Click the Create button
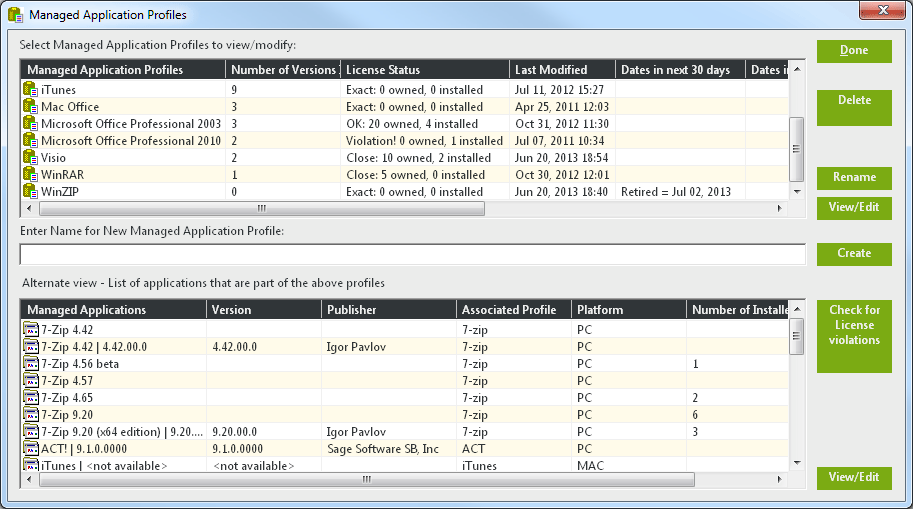The image size is (913, 509). point(854,254)
